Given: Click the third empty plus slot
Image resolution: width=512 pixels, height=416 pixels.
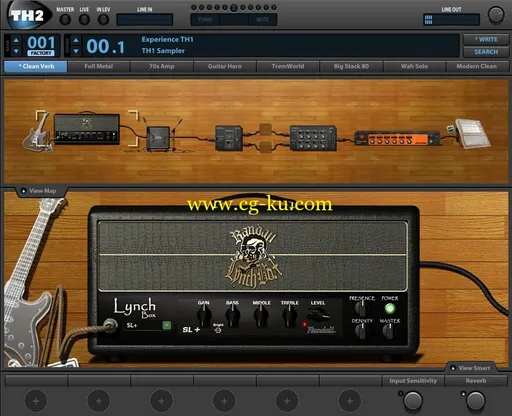Looking at the screenshot, I should click(161, 401).
